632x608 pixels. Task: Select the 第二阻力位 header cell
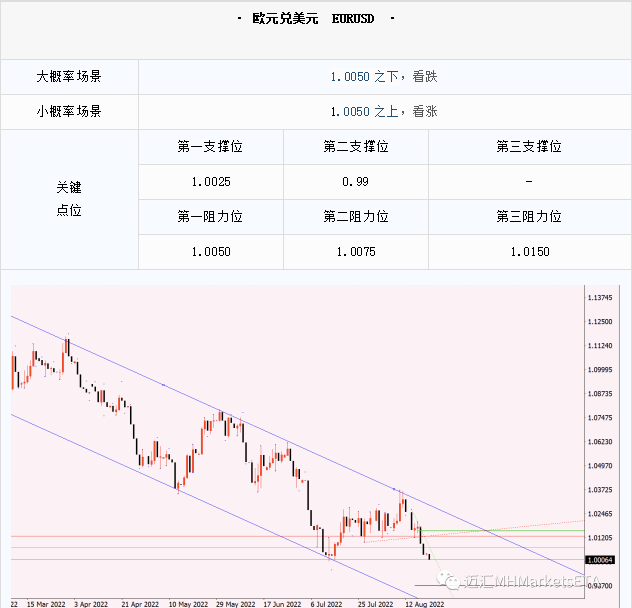(x=356, y=217)
